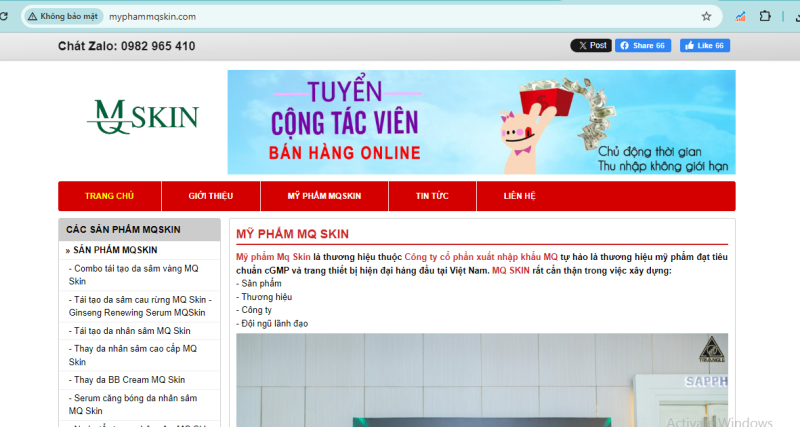
Task: Select the '- Sản phẩm' list line
Action: pyautogui.click(x=259, y=284)
